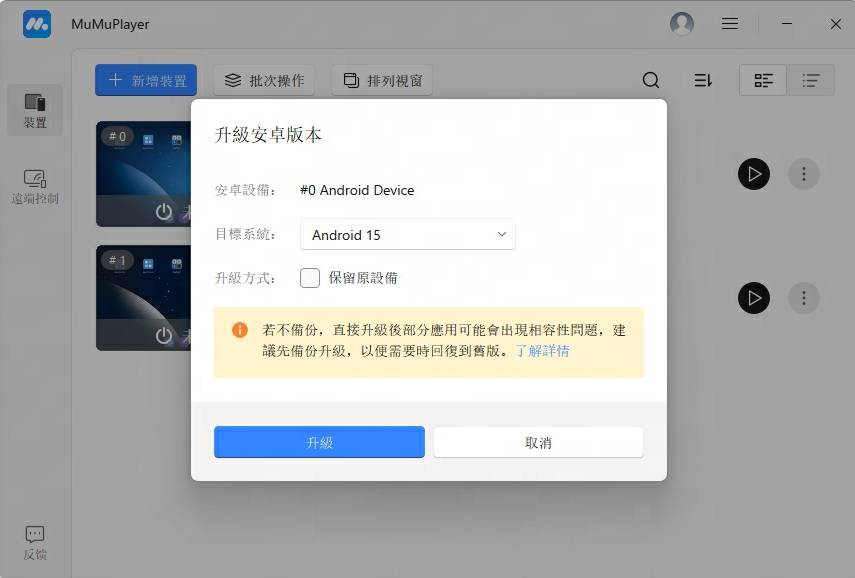Image resolution: width=855 pixels, height=578 pixels.
Task: Close the MuMuPlayer window
Action: click(x=835, y=23)
